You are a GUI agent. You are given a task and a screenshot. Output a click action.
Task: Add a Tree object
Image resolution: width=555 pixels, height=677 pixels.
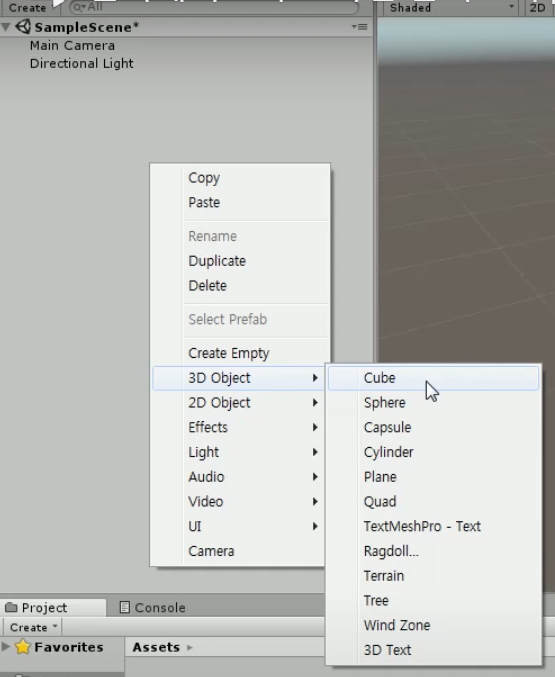(x=433, y=600)
